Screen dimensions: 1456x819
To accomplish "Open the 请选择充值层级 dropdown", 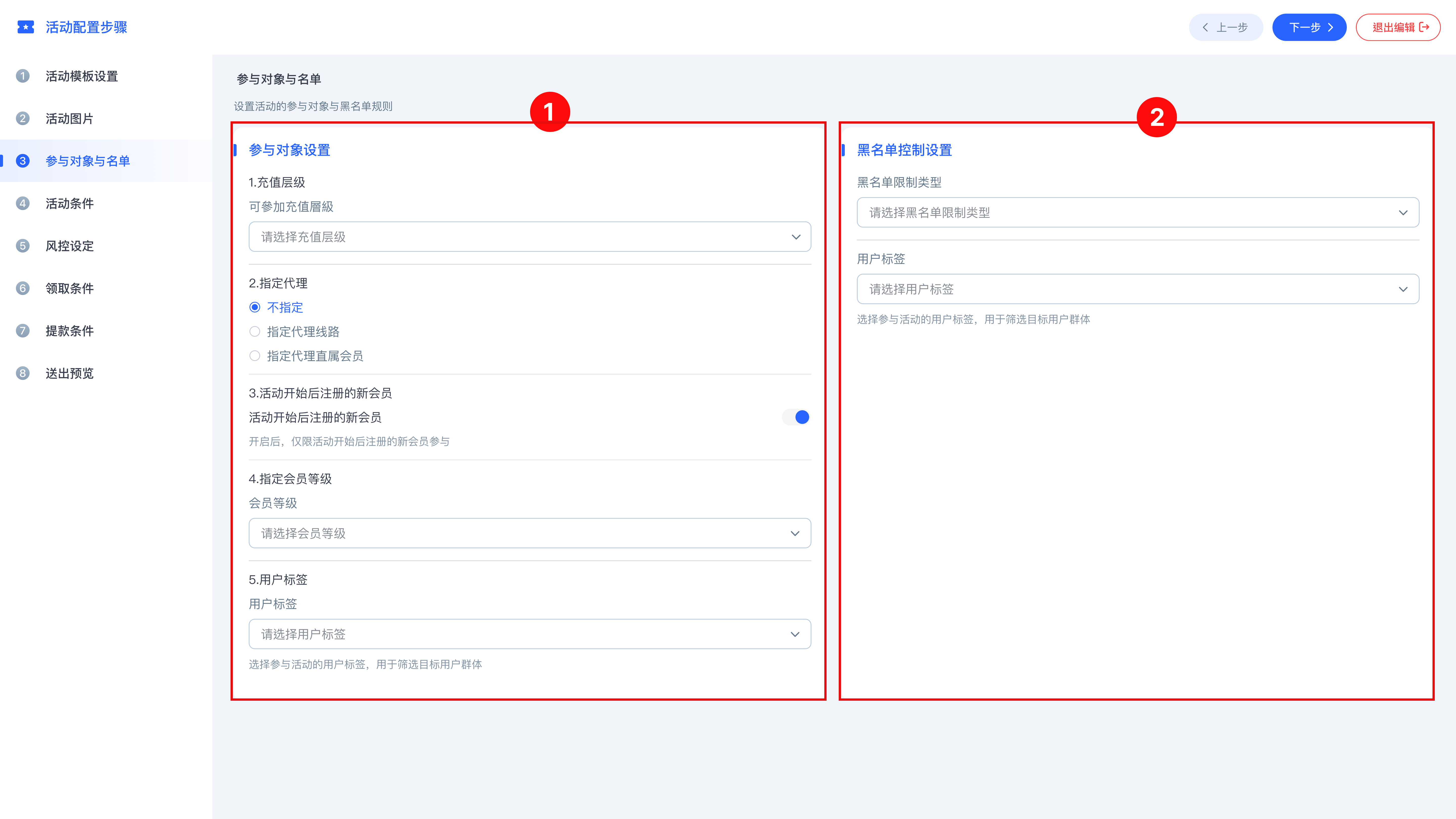I will (x=530, y=237).
